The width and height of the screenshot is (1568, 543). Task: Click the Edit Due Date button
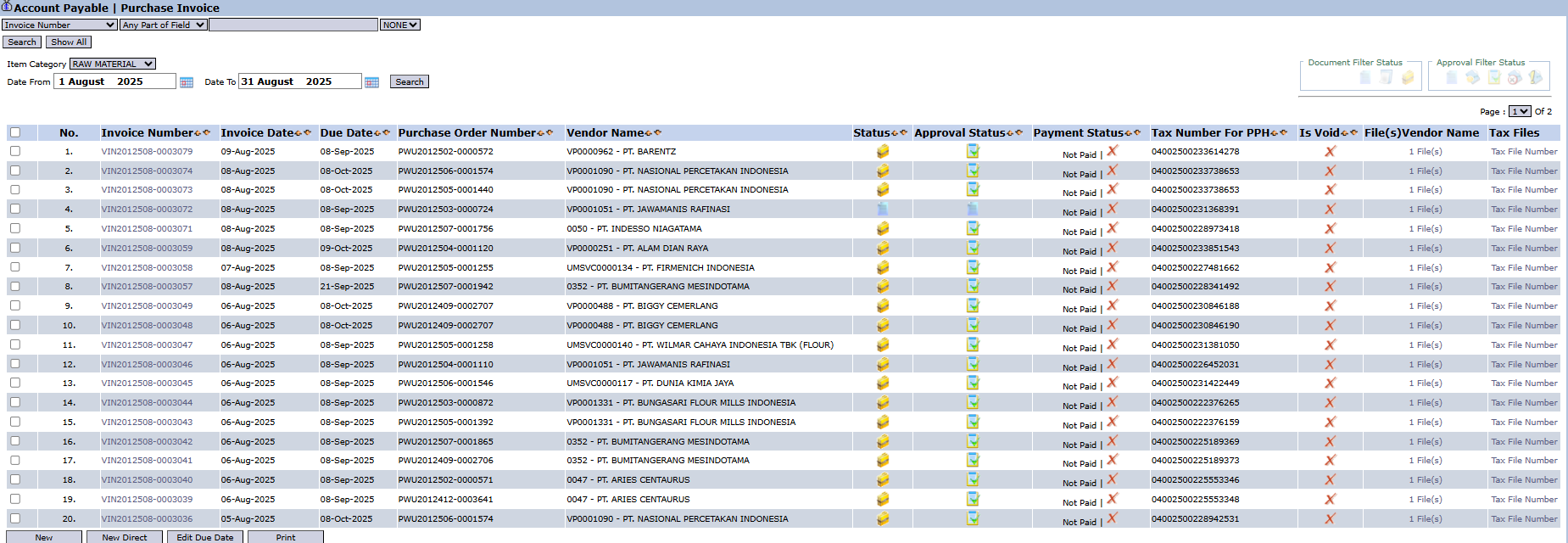[x=204, y=537]
